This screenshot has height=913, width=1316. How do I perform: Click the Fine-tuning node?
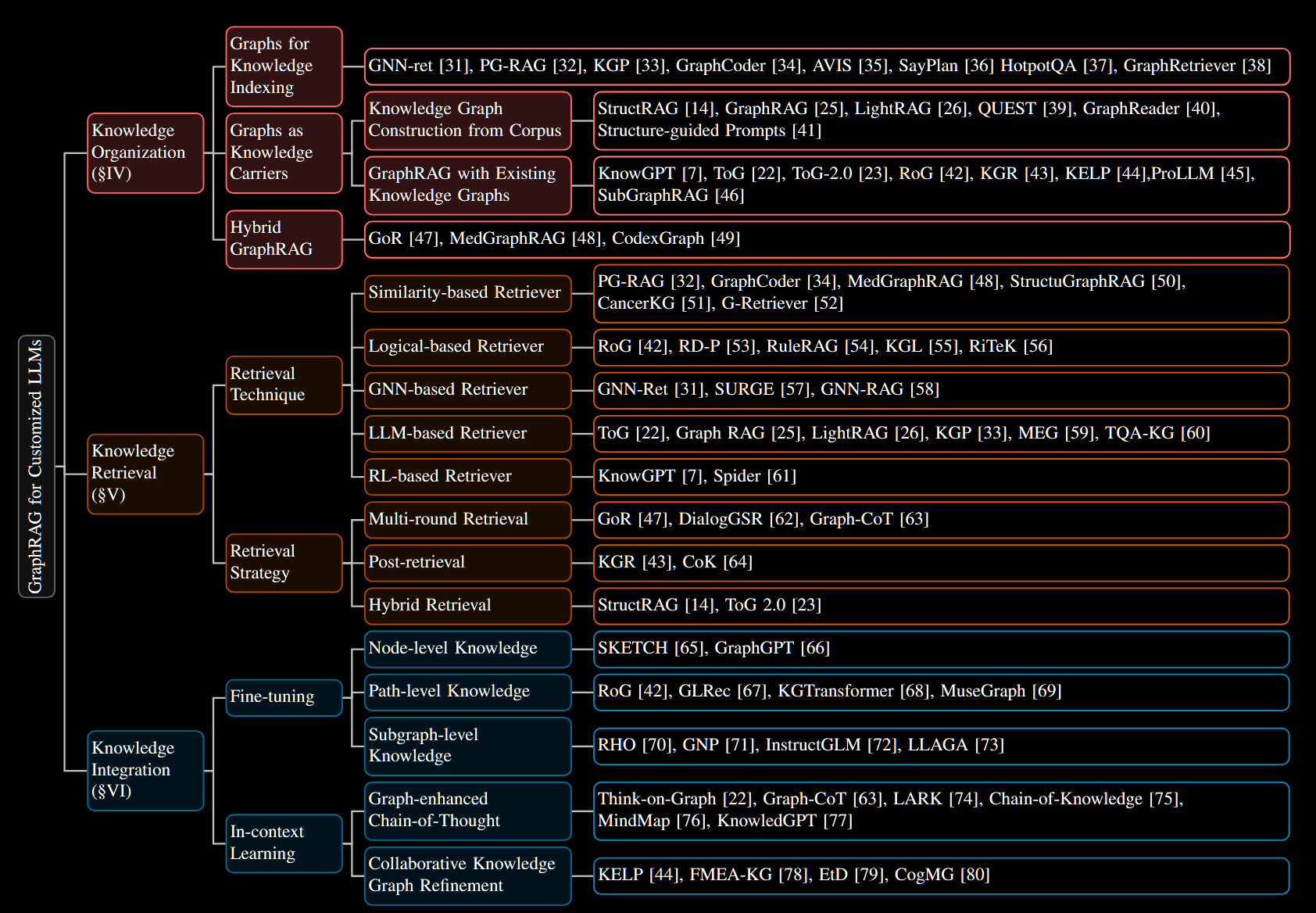pos(284,697)
